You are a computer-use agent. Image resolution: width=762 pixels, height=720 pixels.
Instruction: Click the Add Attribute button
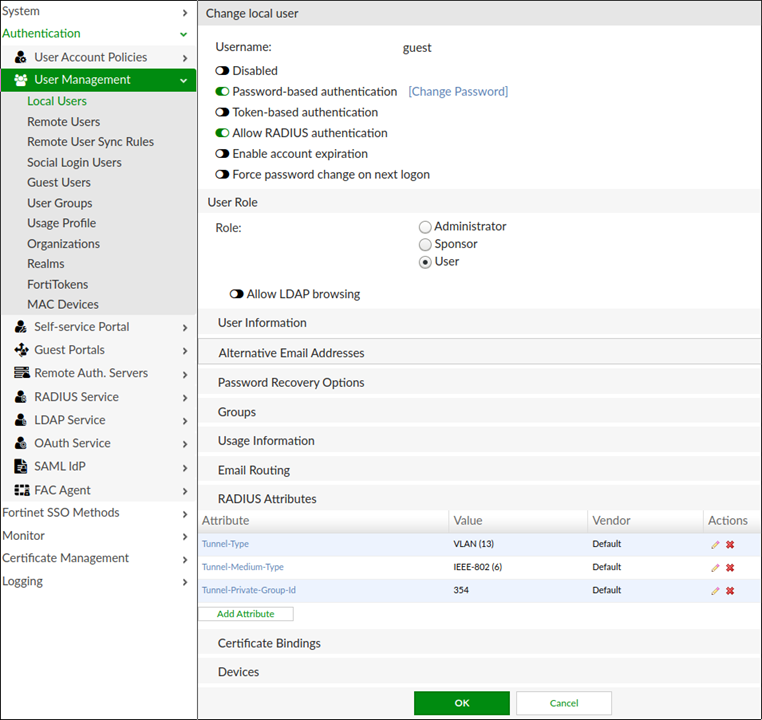pyautogui.click(x=245, y=614)
